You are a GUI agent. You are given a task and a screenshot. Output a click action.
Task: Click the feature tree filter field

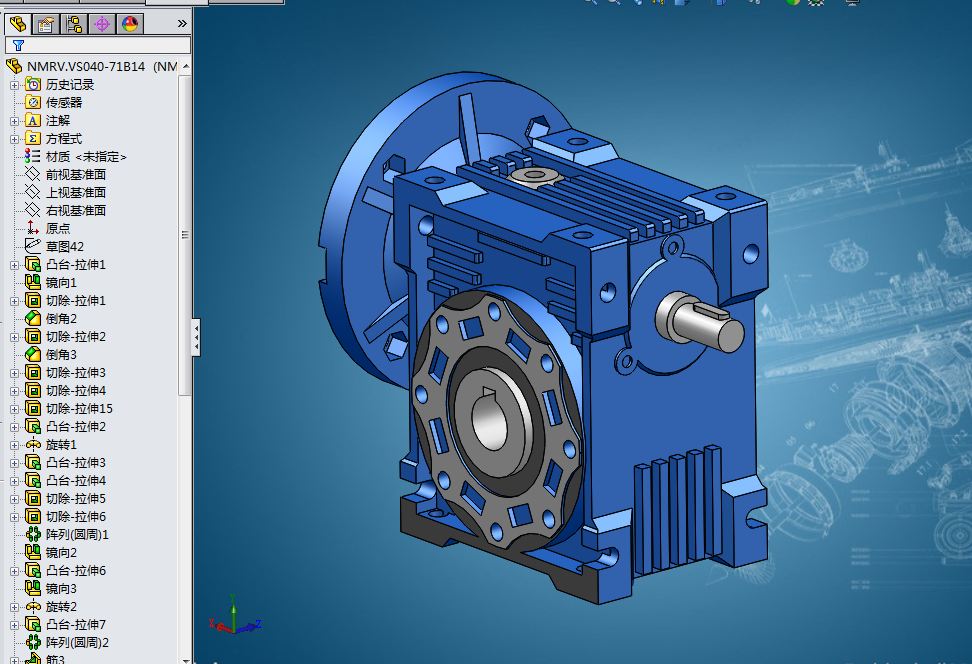98,45
